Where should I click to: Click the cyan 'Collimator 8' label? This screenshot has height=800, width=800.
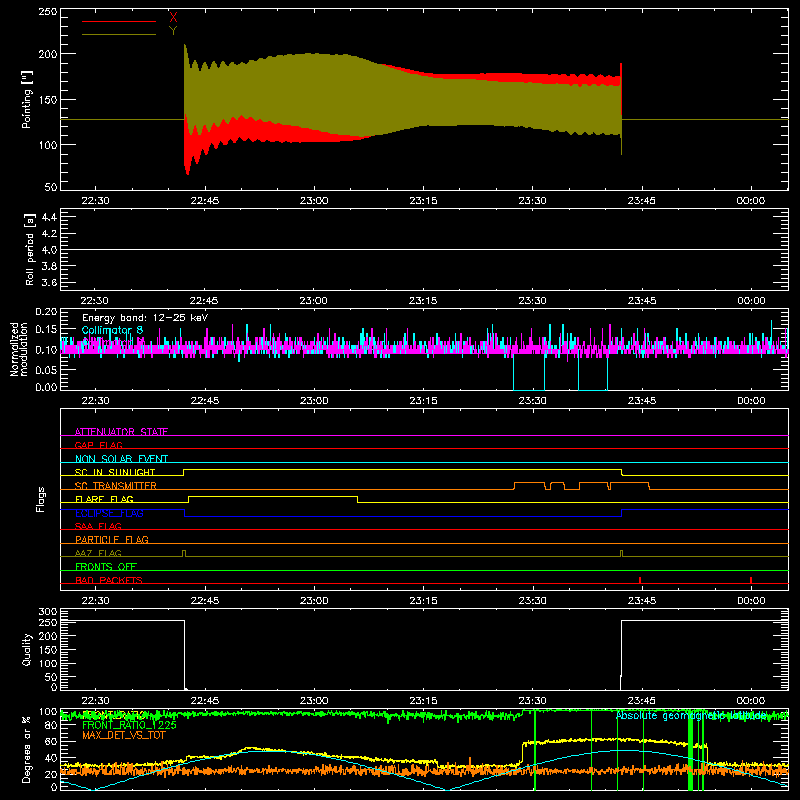click(x=112, y=330)
